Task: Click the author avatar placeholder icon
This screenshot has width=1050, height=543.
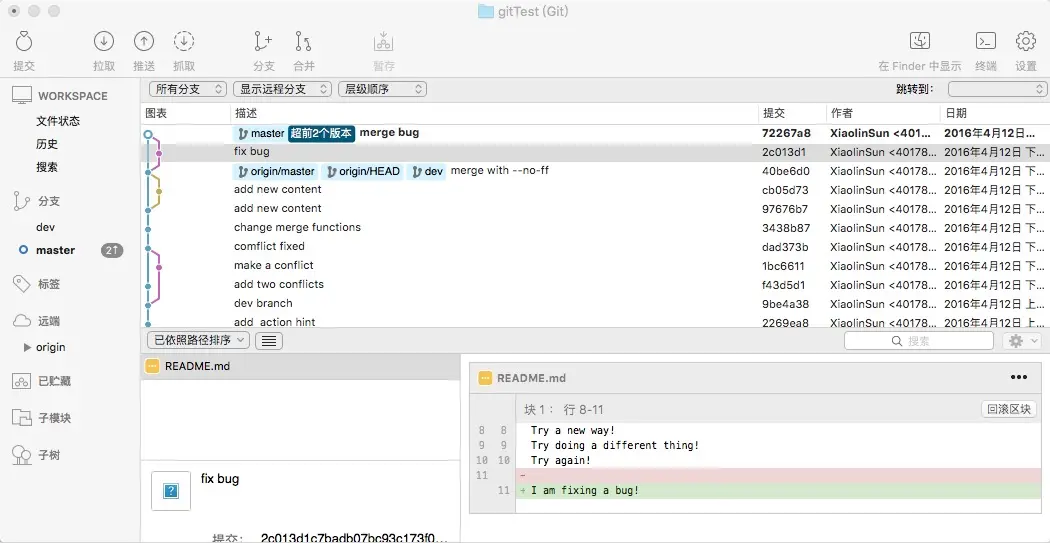Action: [171, 491]
